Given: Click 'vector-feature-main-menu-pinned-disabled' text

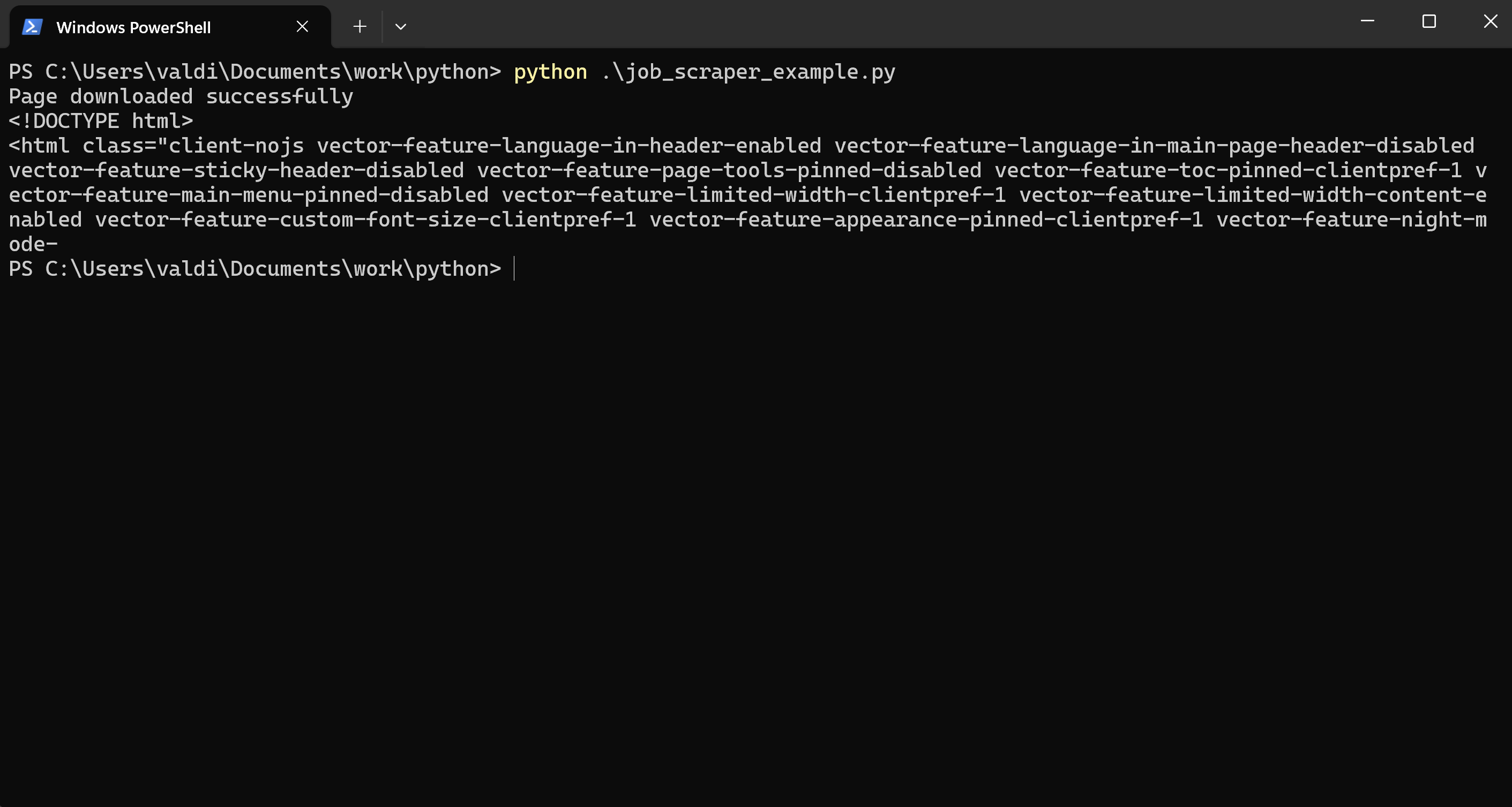Looking at the screenshot, I should tap(249, 195).
